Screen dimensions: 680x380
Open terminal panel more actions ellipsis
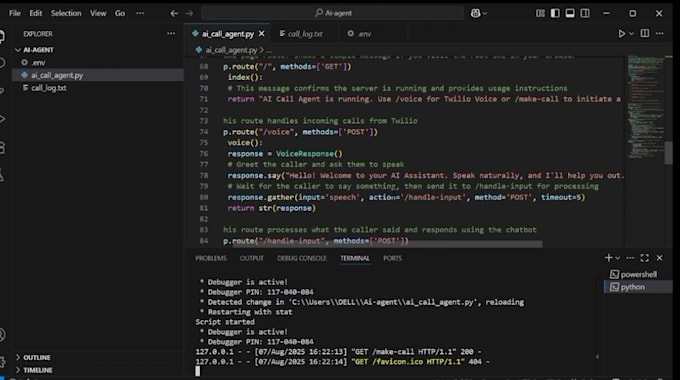click(630, 258)
